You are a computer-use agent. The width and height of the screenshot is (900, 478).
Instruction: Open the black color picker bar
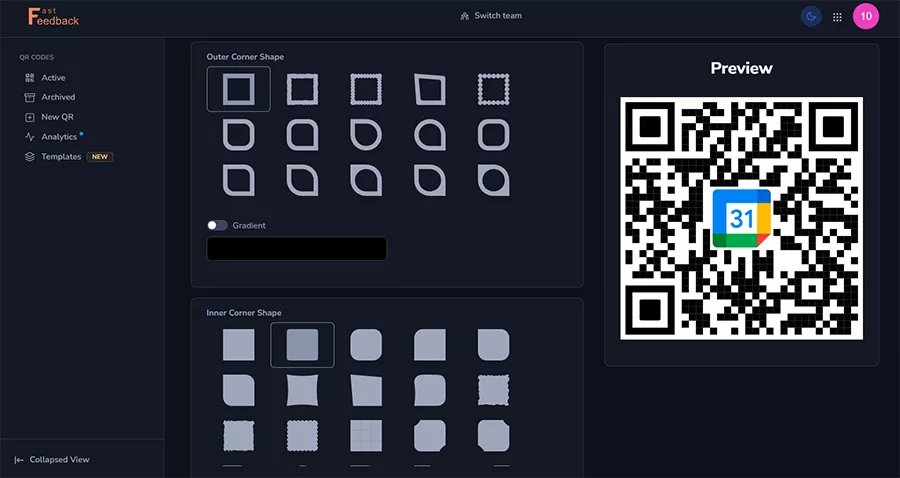(297, 248)
